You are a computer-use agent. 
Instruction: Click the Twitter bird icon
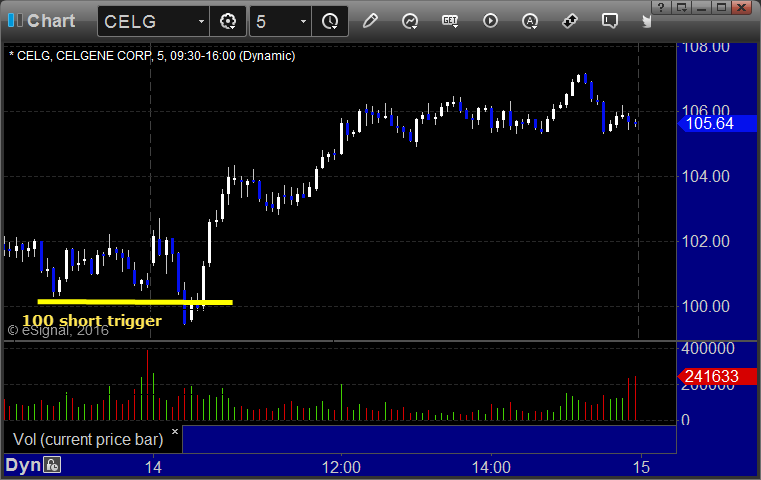pyautogui.click(x=646, y=21)
